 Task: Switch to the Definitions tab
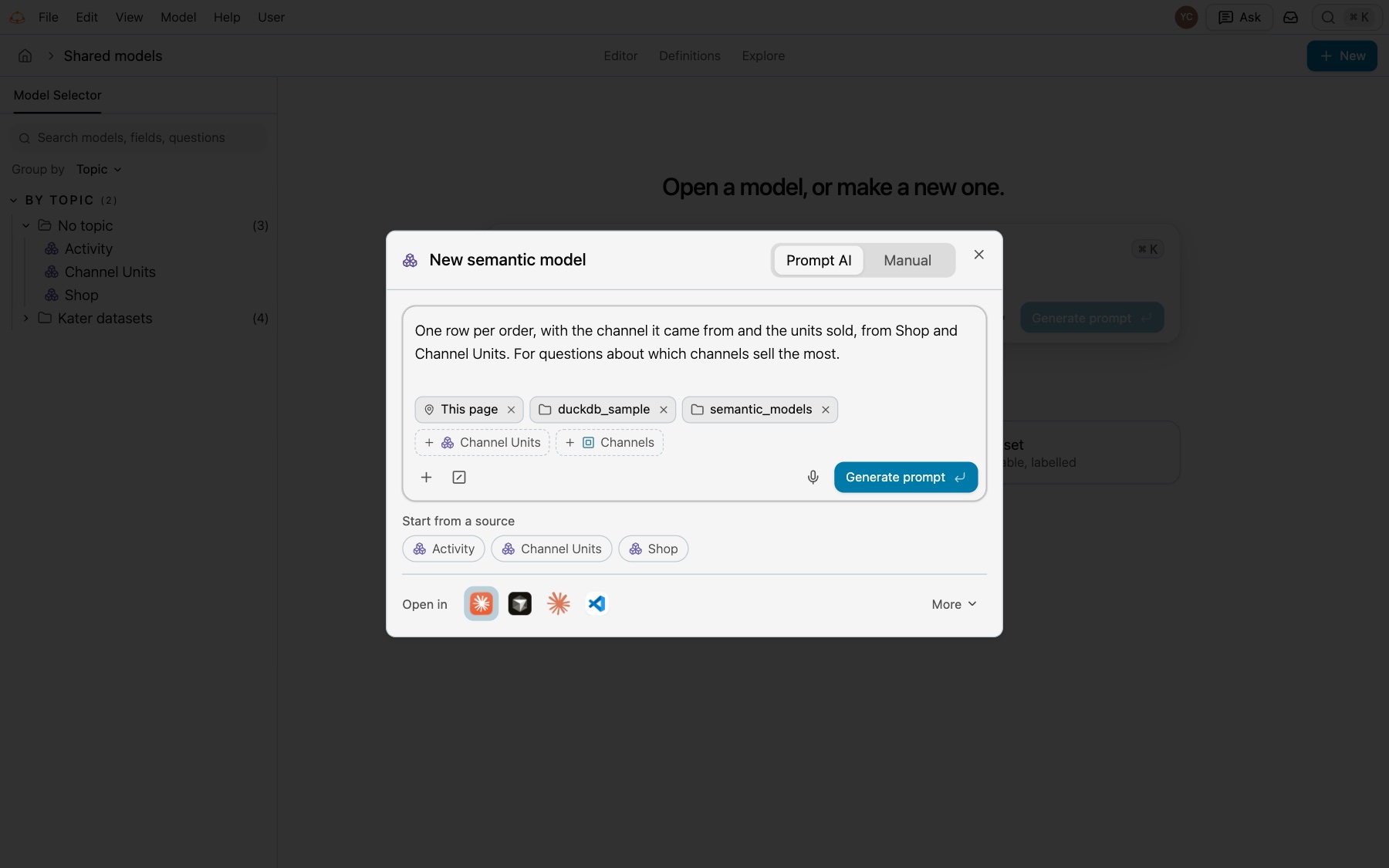click(689, 56)
